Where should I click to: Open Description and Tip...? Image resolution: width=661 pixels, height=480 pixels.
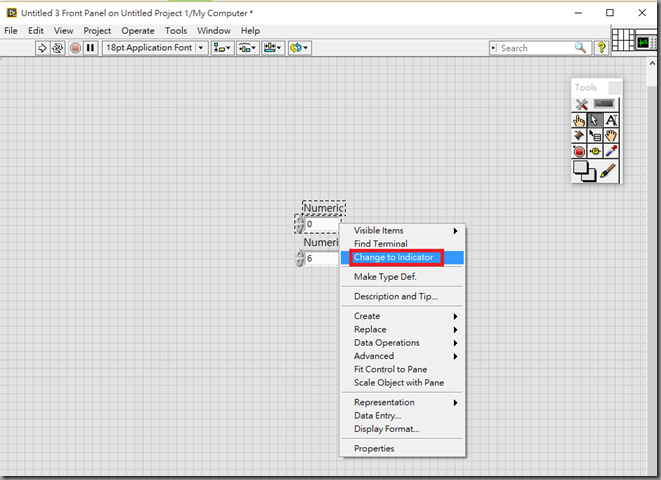[x=403, y=296]
